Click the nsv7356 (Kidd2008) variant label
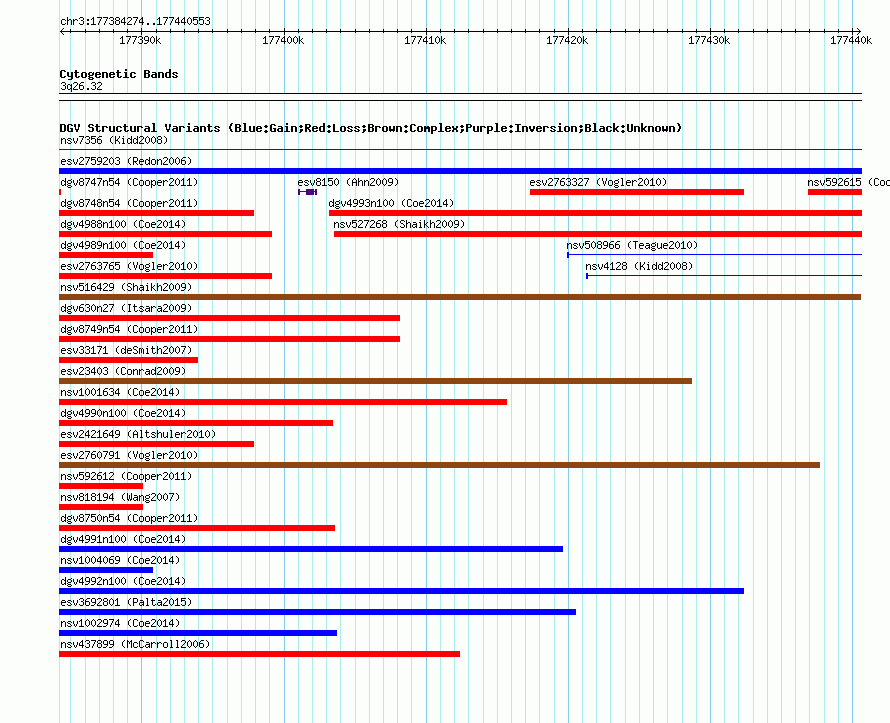This screenshot has width=890, height=723. point(114,140)
